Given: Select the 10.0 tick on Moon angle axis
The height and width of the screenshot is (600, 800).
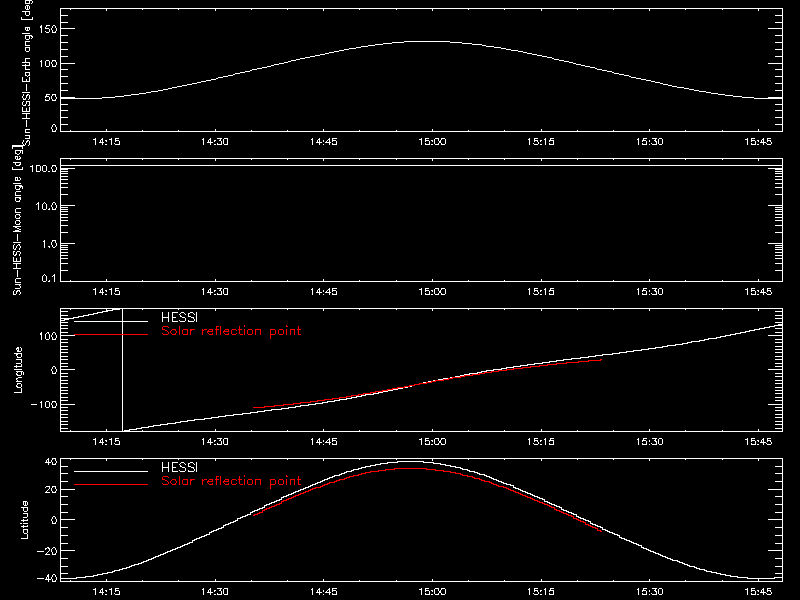Looking at the screenshot, I should click(46, 206).
